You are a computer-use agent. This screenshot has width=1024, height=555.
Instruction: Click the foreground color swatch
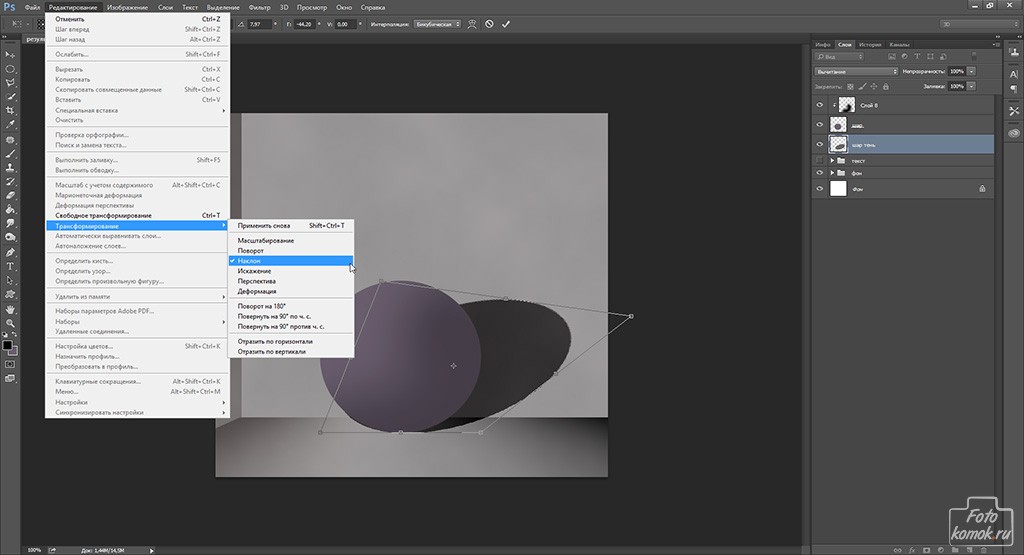point(7,345)
